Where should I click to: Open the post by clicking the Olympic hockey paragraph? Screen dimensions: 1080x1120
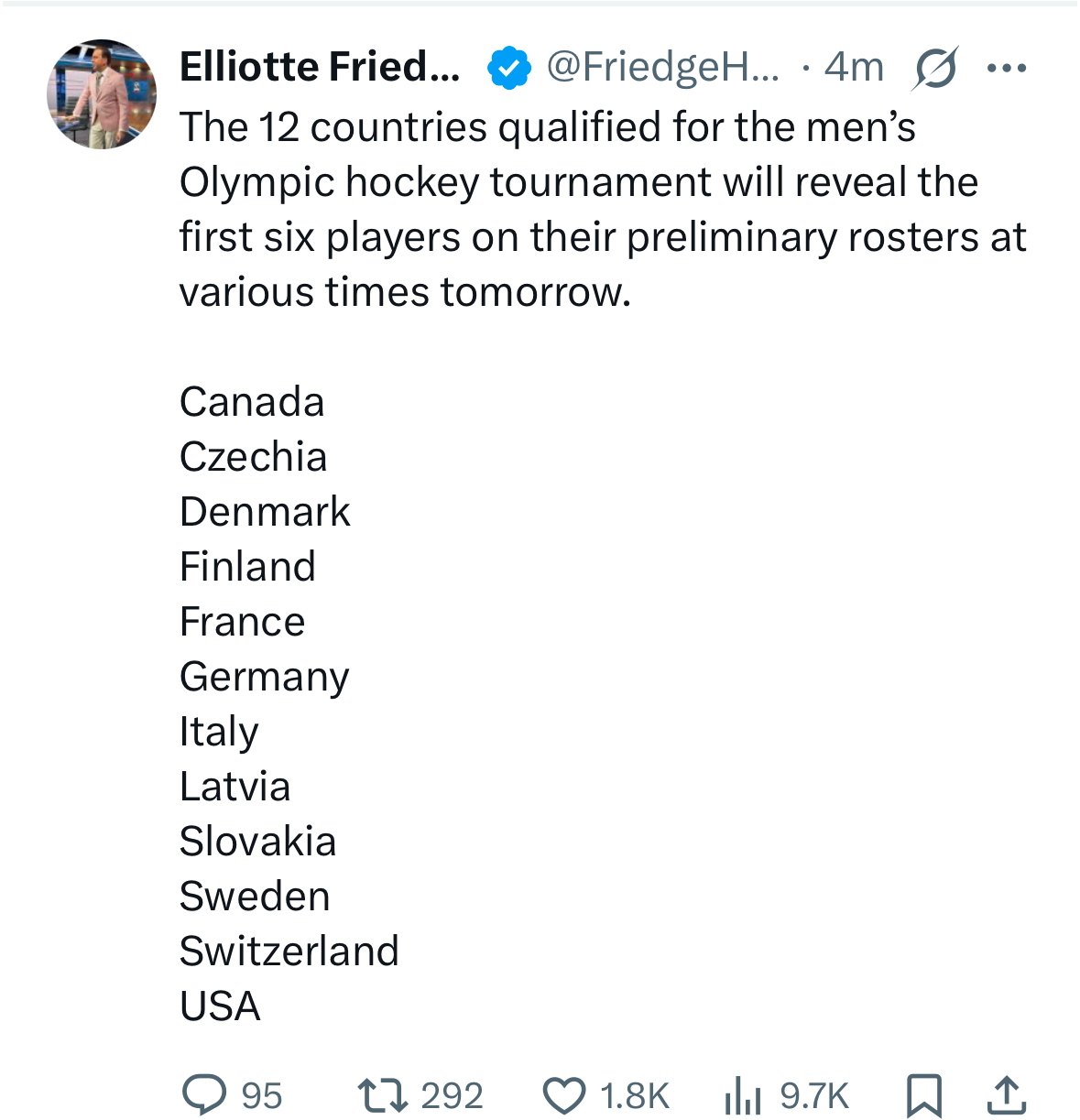pyautogui.click(x=603, y=210)
